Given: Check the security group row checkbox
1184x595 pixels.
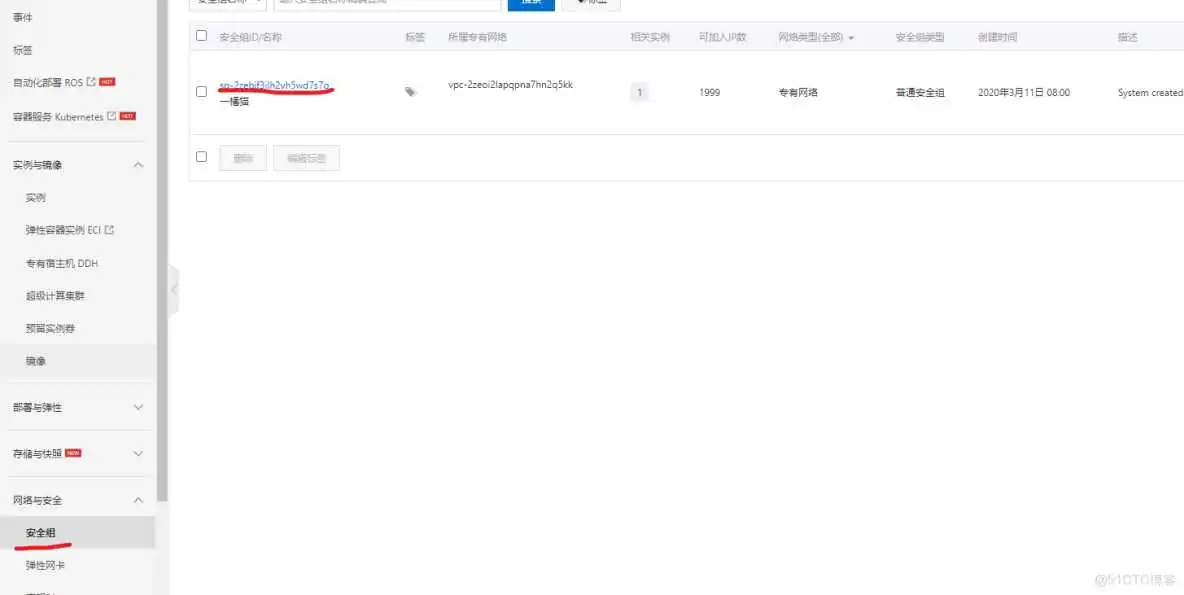Looking at the screenshot, I should click(202, 91).
